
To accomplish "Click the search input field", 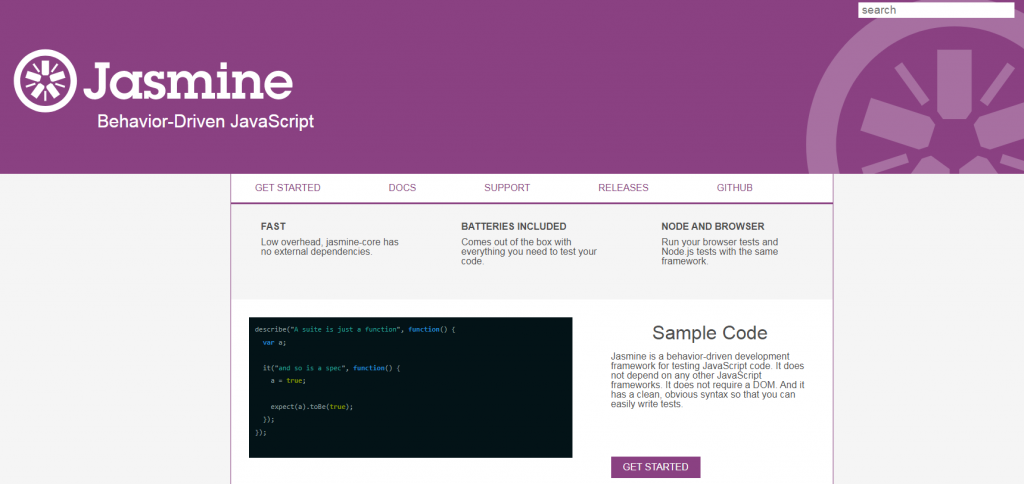I will click(936, 10).
